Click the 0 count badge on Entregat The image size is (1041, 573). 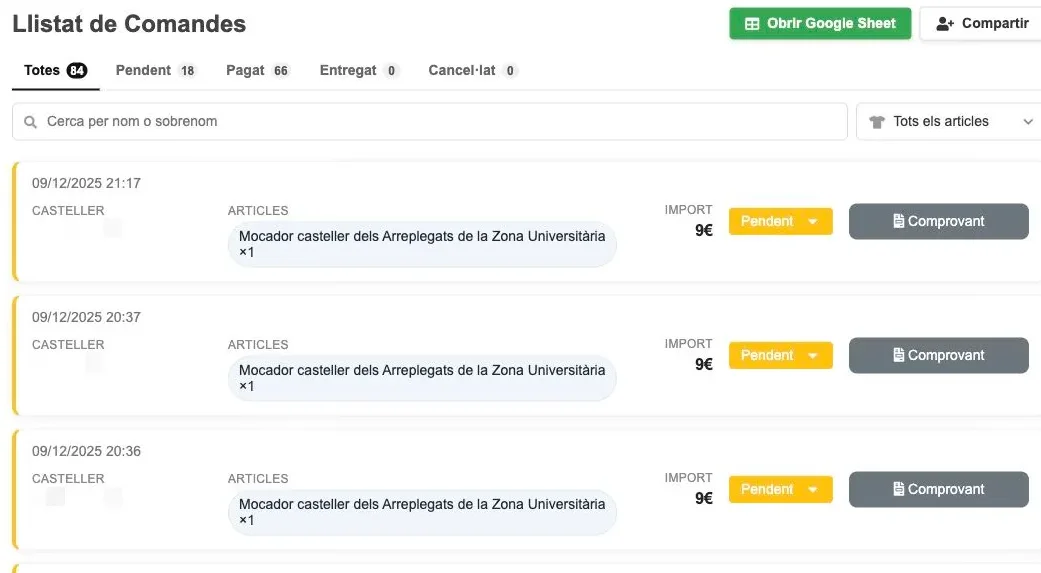coord(391,70)
